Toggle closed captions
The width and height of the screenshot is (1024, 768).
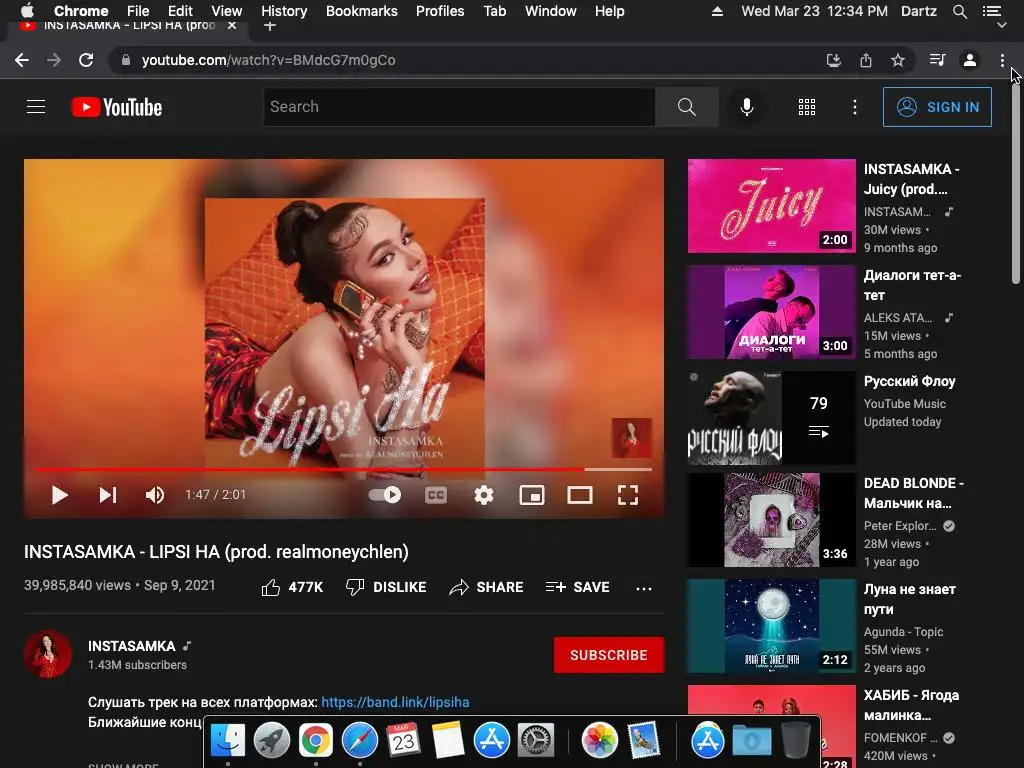click(x=436, y=495)
